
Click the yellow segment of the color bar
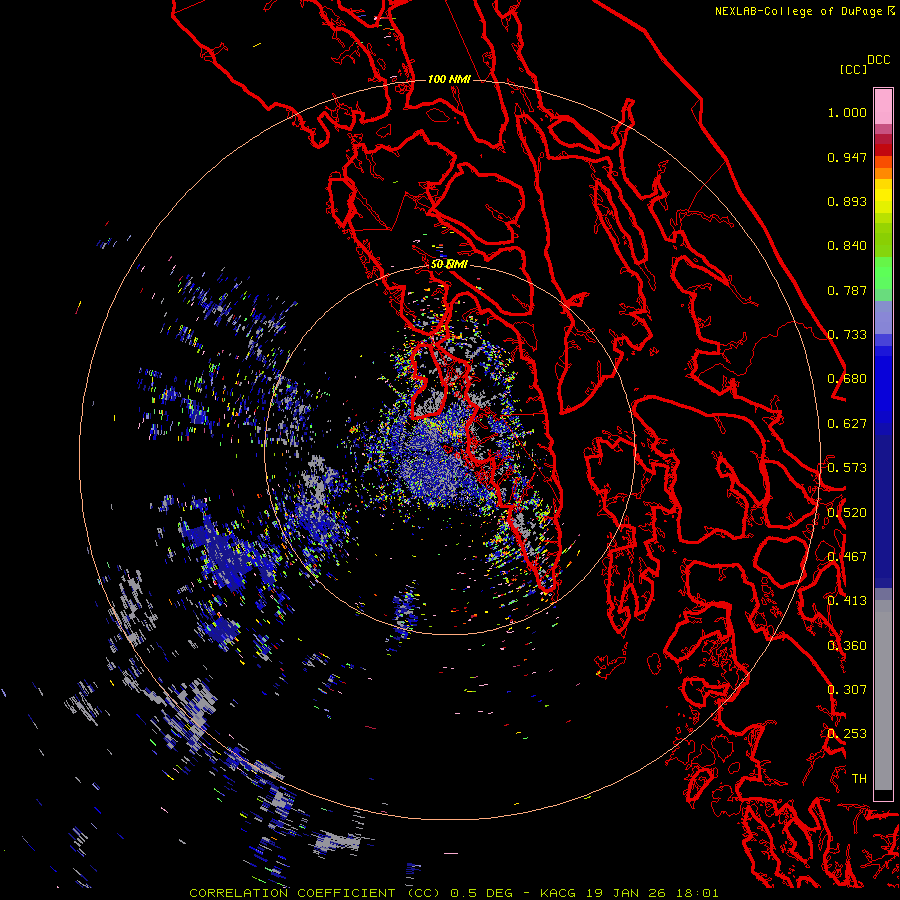[x=883, y=196]
